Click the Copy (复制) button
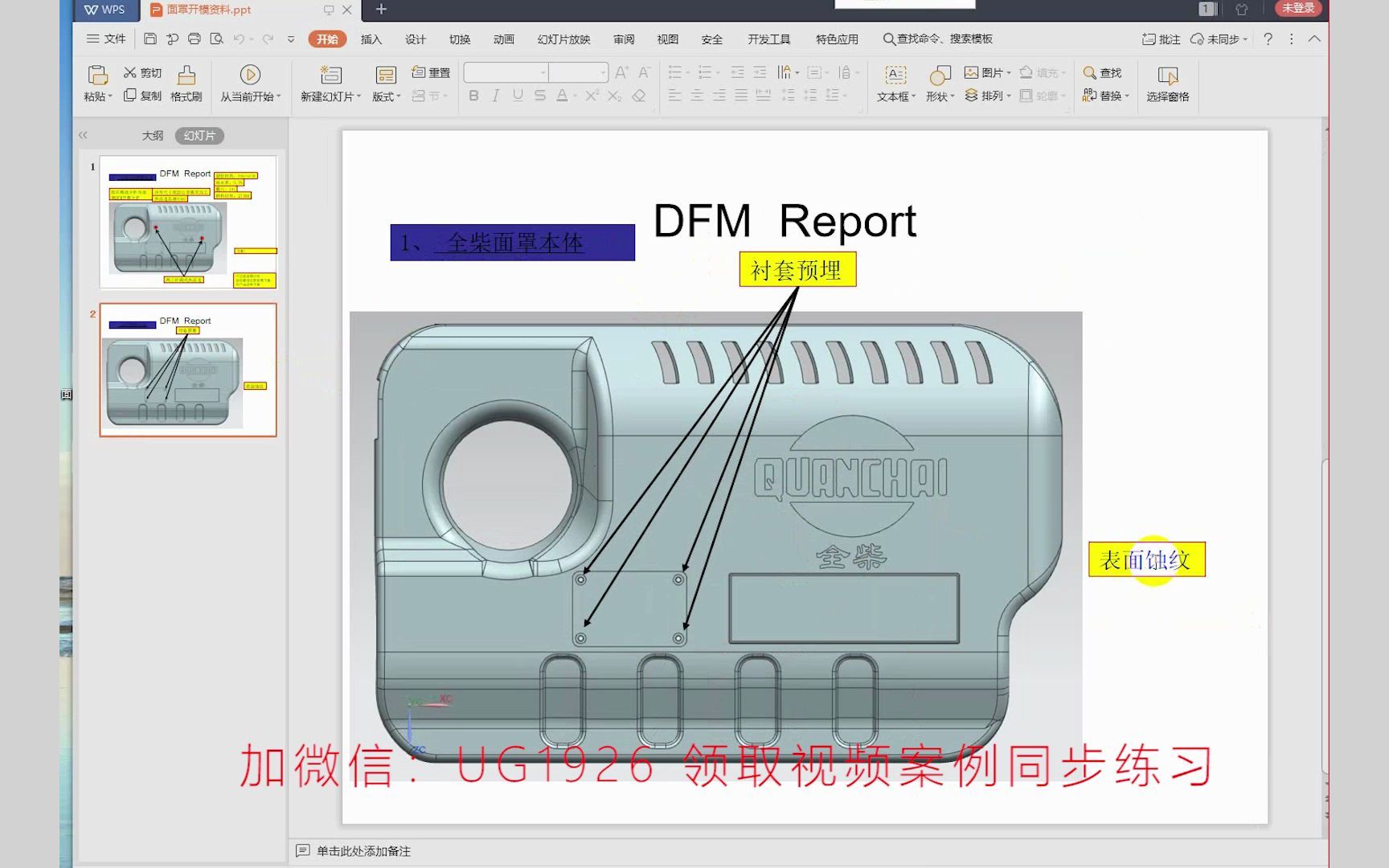Screen dimensions: 1389x868 [x=142, y=96]
